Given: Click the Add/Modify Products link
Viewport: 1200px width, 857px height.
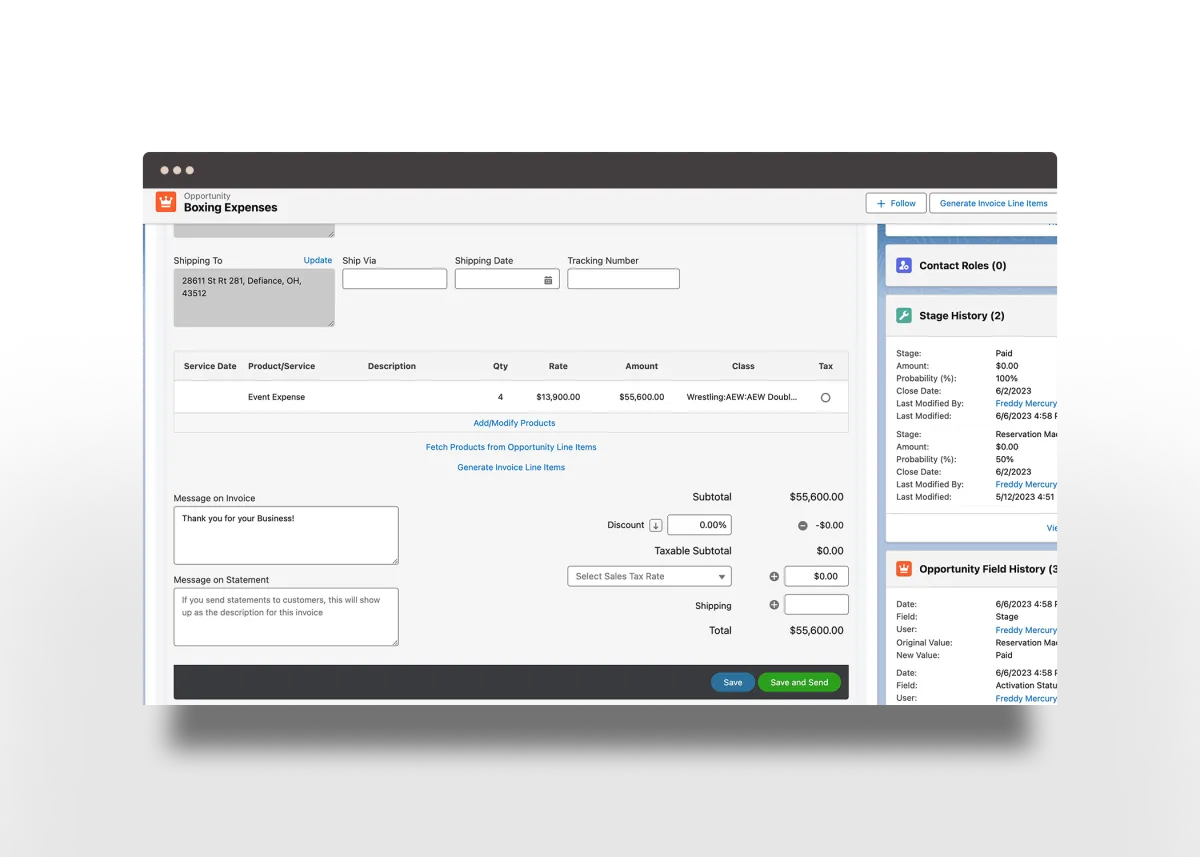Looking at the screenshot, I should [514, 423].
